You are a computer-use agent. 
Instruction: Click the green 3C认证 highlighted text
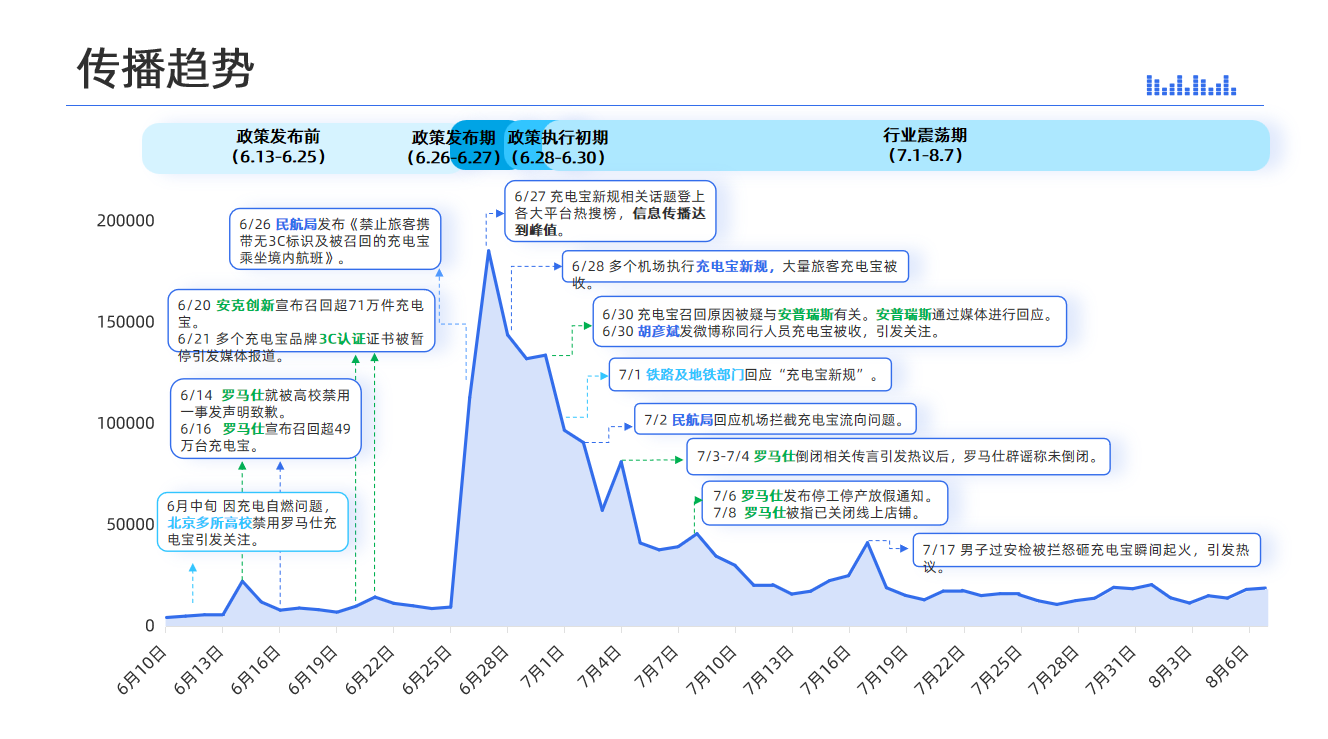click(342, 339)
